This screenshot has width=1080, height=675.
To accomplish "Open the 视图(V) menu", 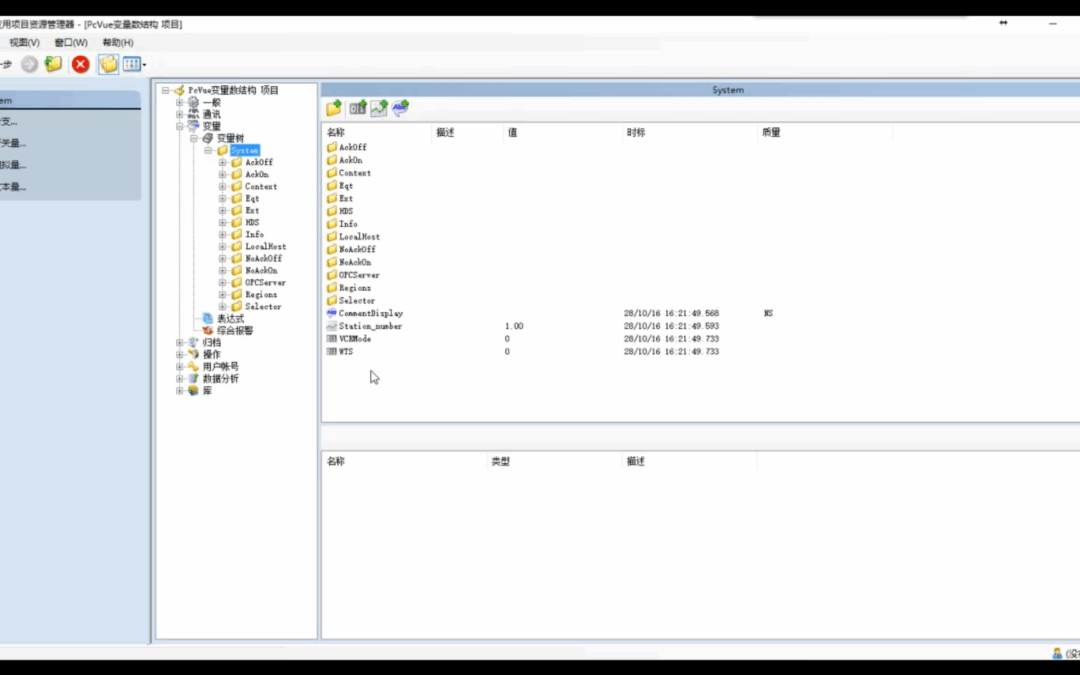I will [24, 43].
